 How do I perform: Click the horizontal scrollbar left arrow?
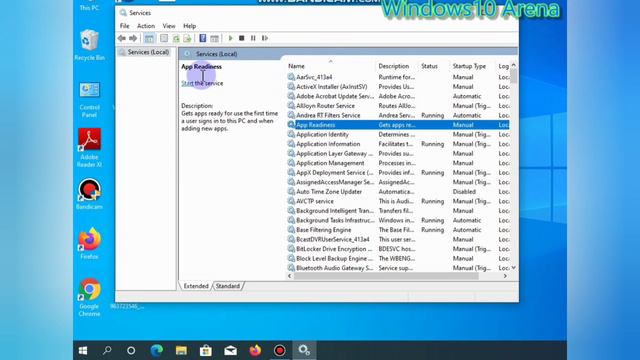point(290,276)
